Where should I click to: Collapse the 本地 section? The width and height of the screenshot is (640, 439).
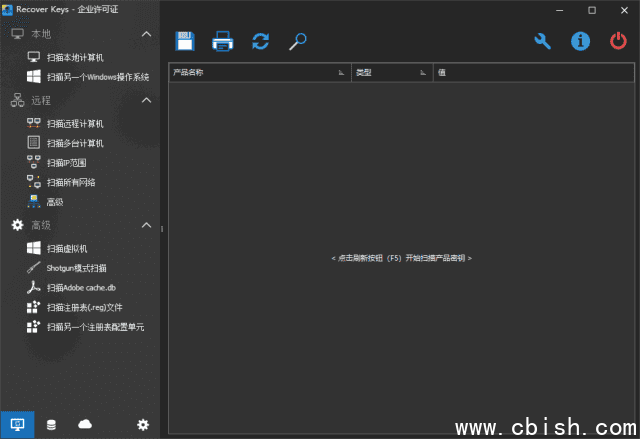coord(146,34)
